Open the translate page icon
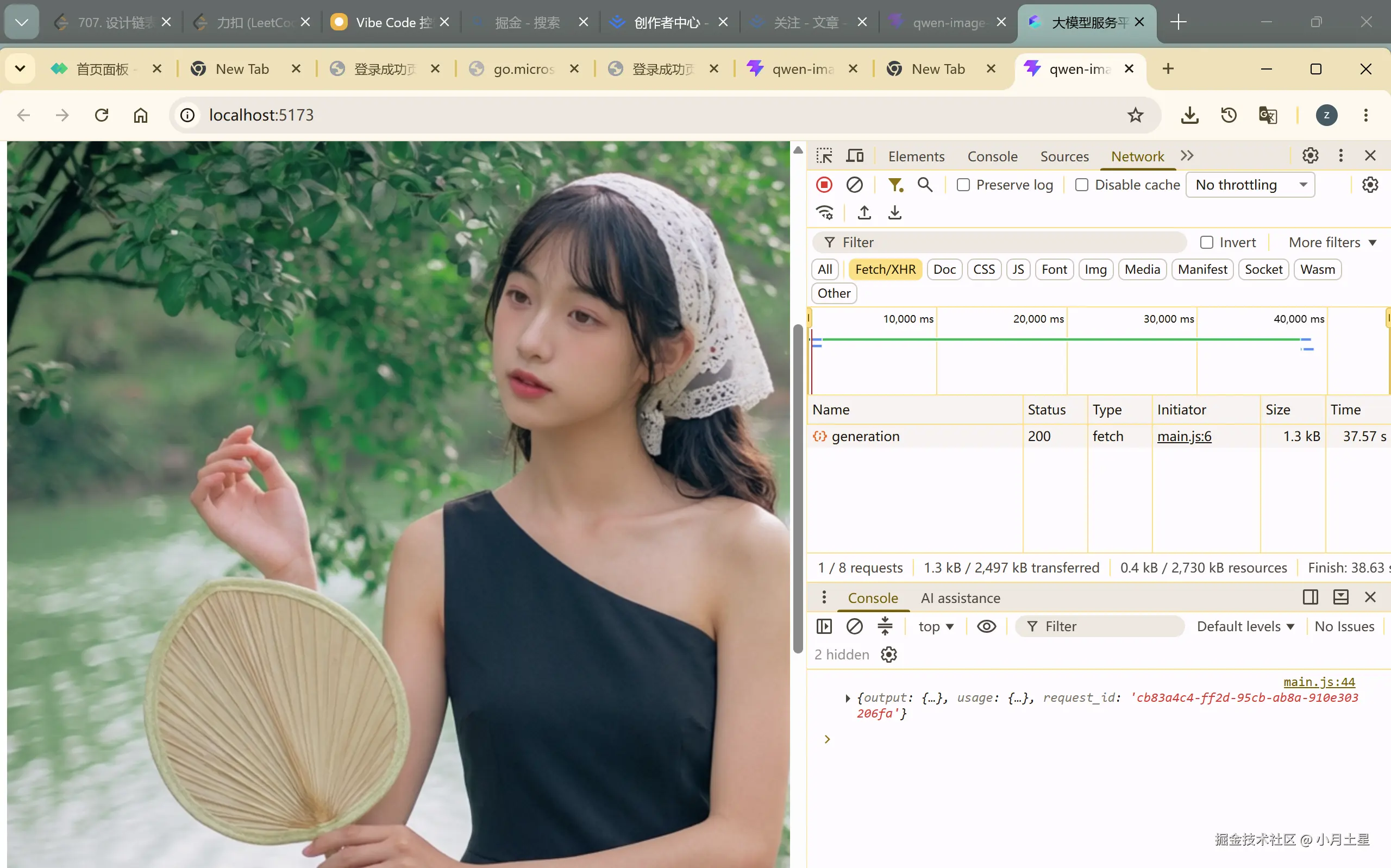 (1268, 115)
